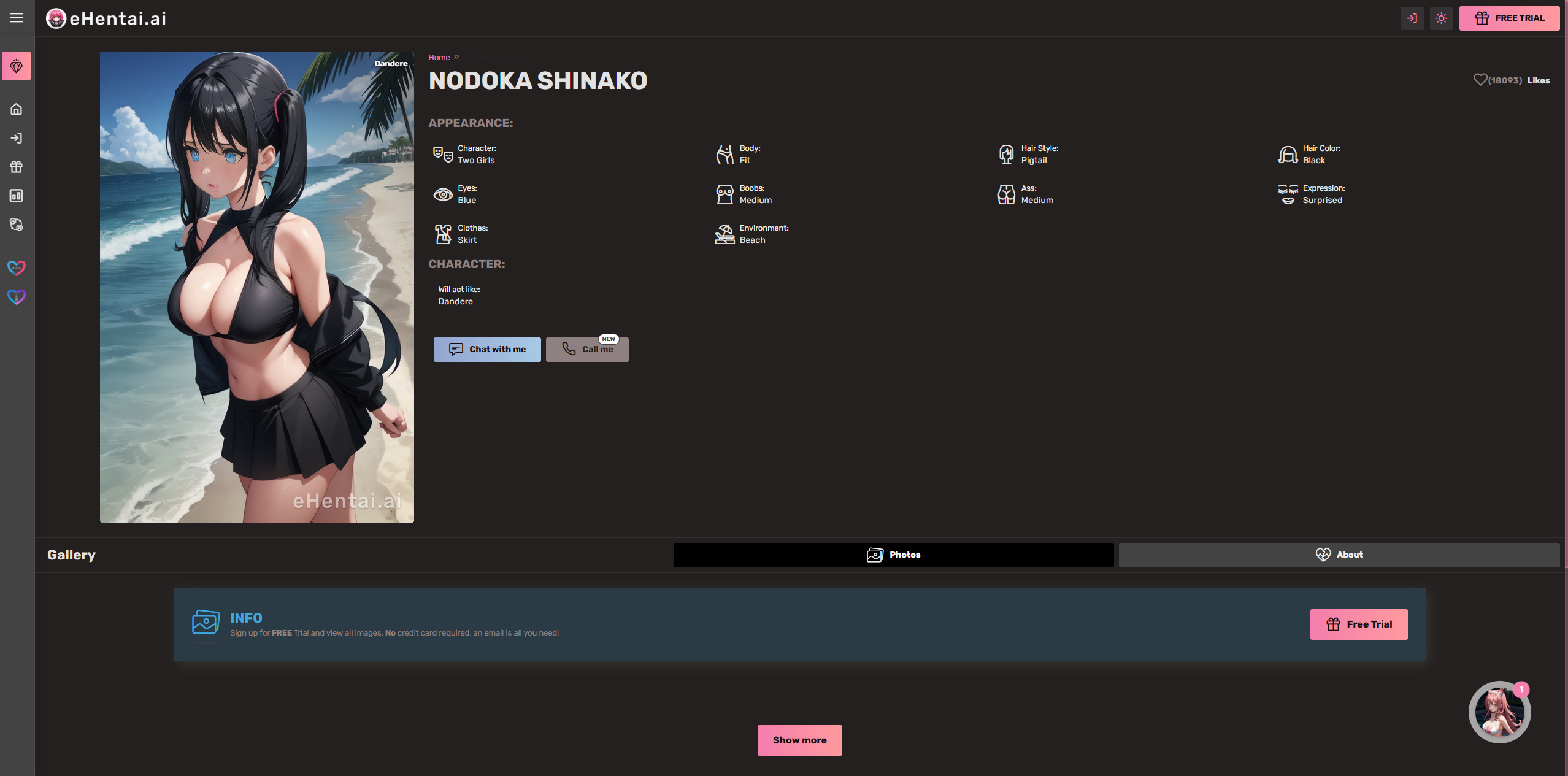Click the Dandere character tag label
Screen dimensions: 1568x776
[x=390, y=63]
